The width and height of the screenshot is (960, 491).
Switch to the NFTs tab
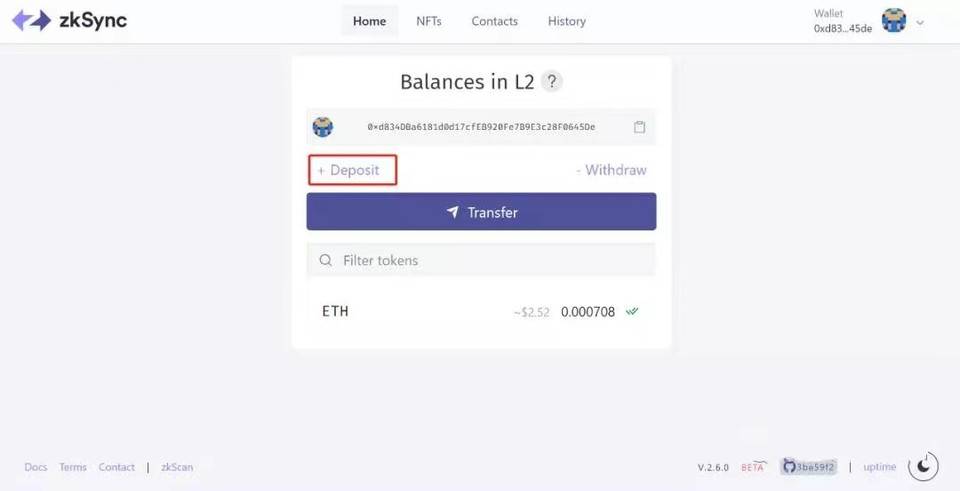[x=429, y=21]
